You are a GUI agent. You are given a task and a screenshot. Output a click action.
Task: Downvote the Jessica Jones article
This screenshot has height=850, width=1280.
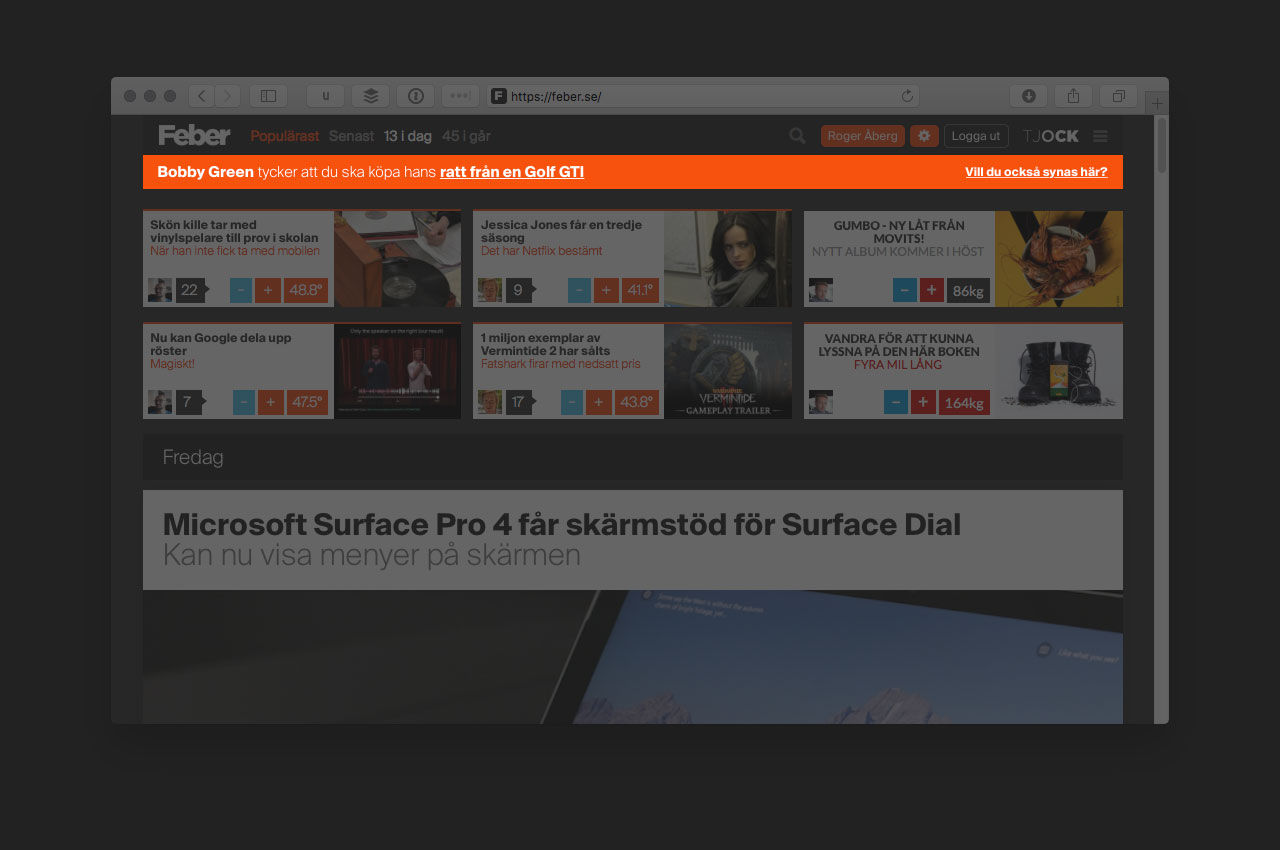pos(579,290)
